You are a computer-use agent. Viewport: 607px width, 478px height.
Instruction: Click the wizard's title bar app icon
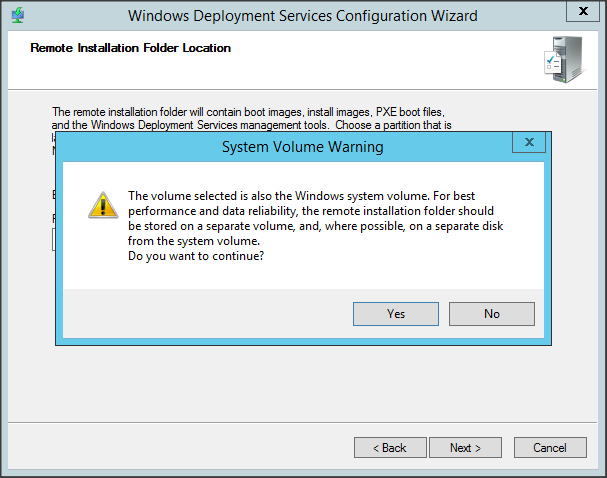coord(17,15)
